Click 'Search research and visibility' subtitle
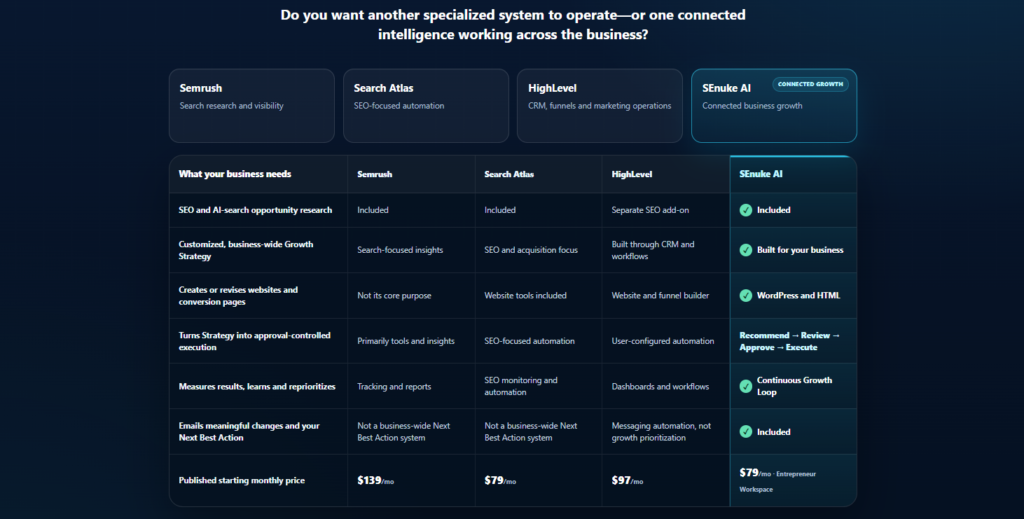 (231, 106)
